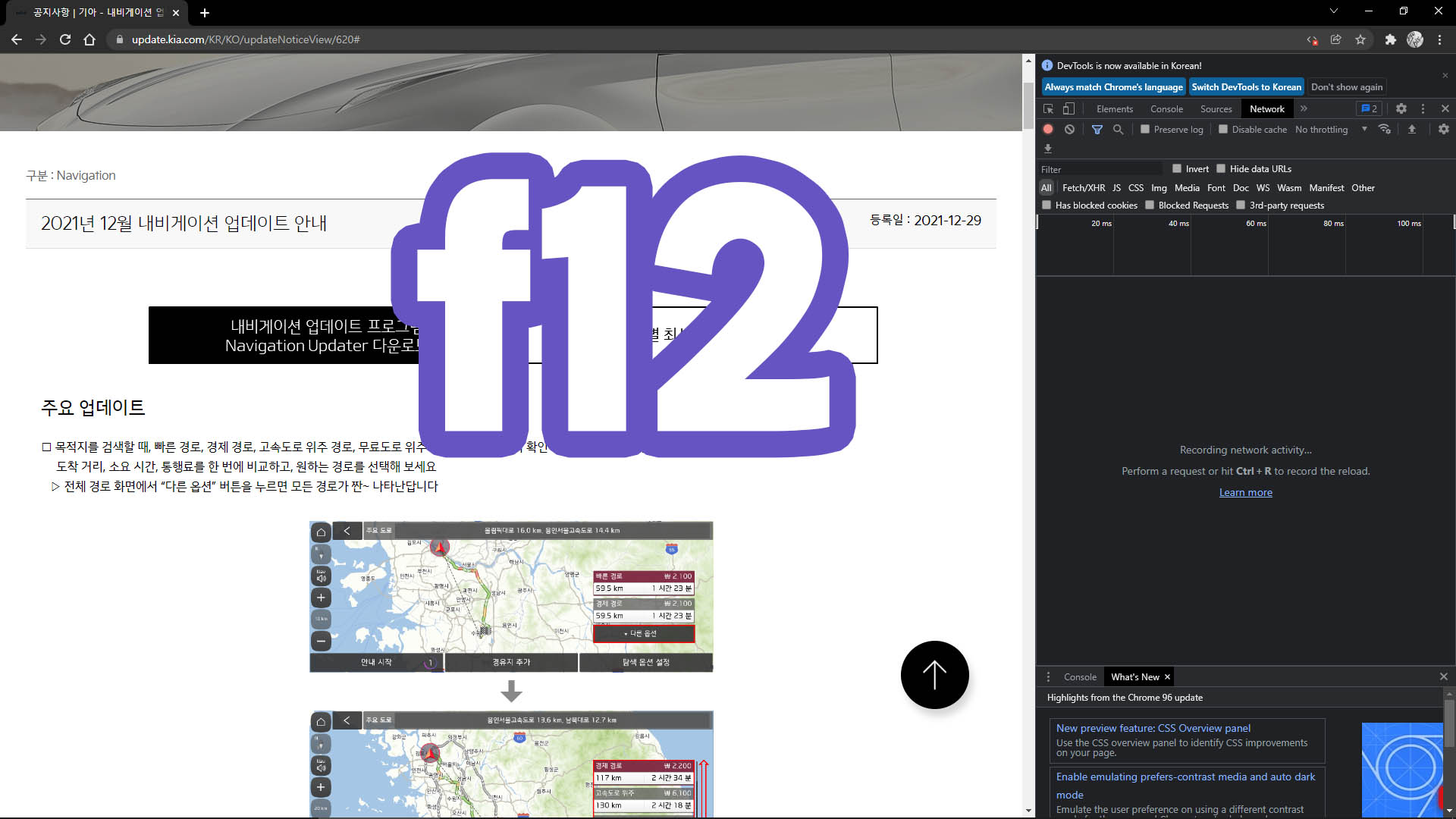
Task: Check the Disable cache checkbox
Action: point(1223,130)
